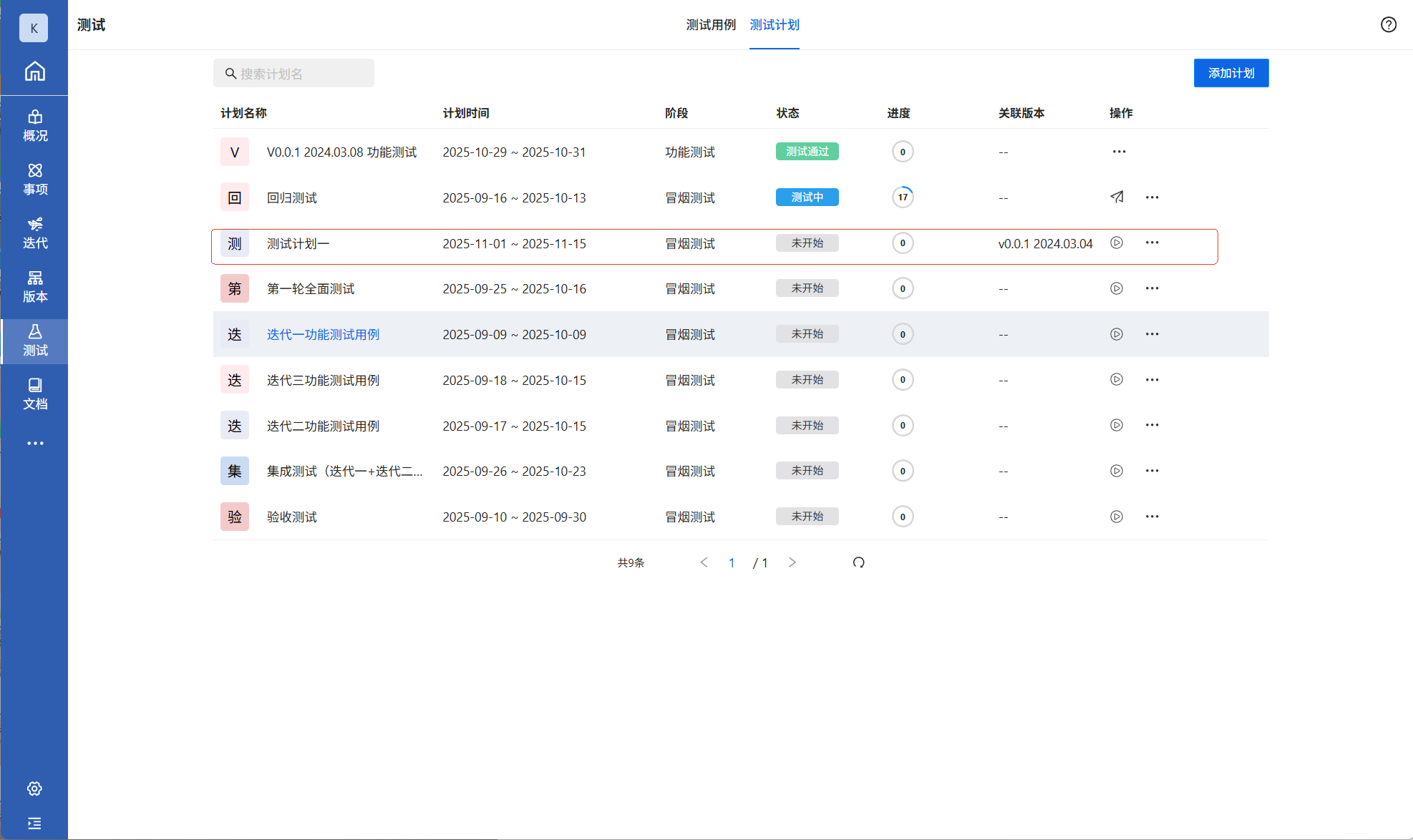
Task: Open 迭代 iterations in sidebar
Action: pos(34,233)
